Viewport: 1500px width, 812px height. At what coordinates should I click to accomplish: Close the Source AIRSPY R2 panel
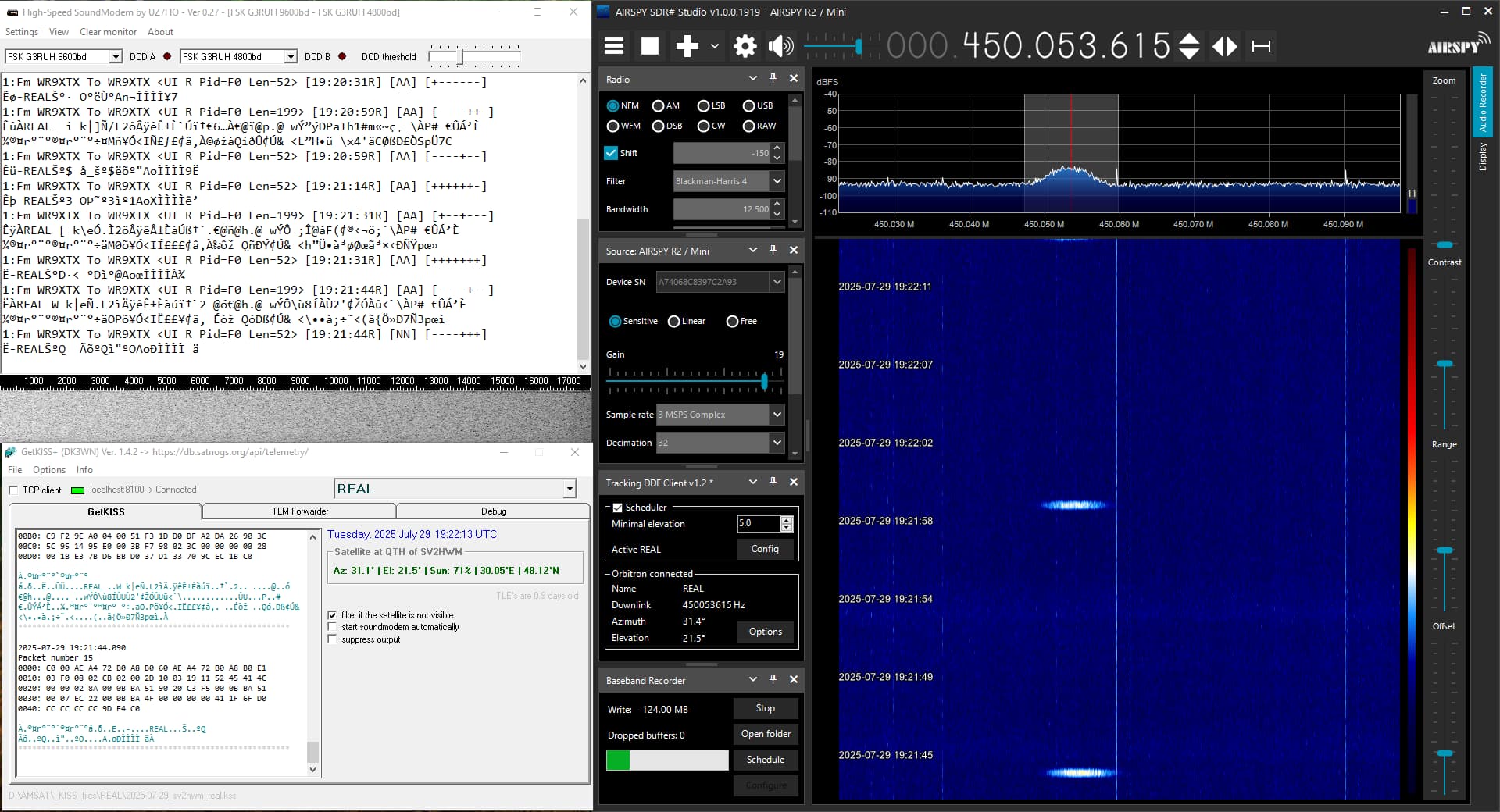click(x=793, y=250)
